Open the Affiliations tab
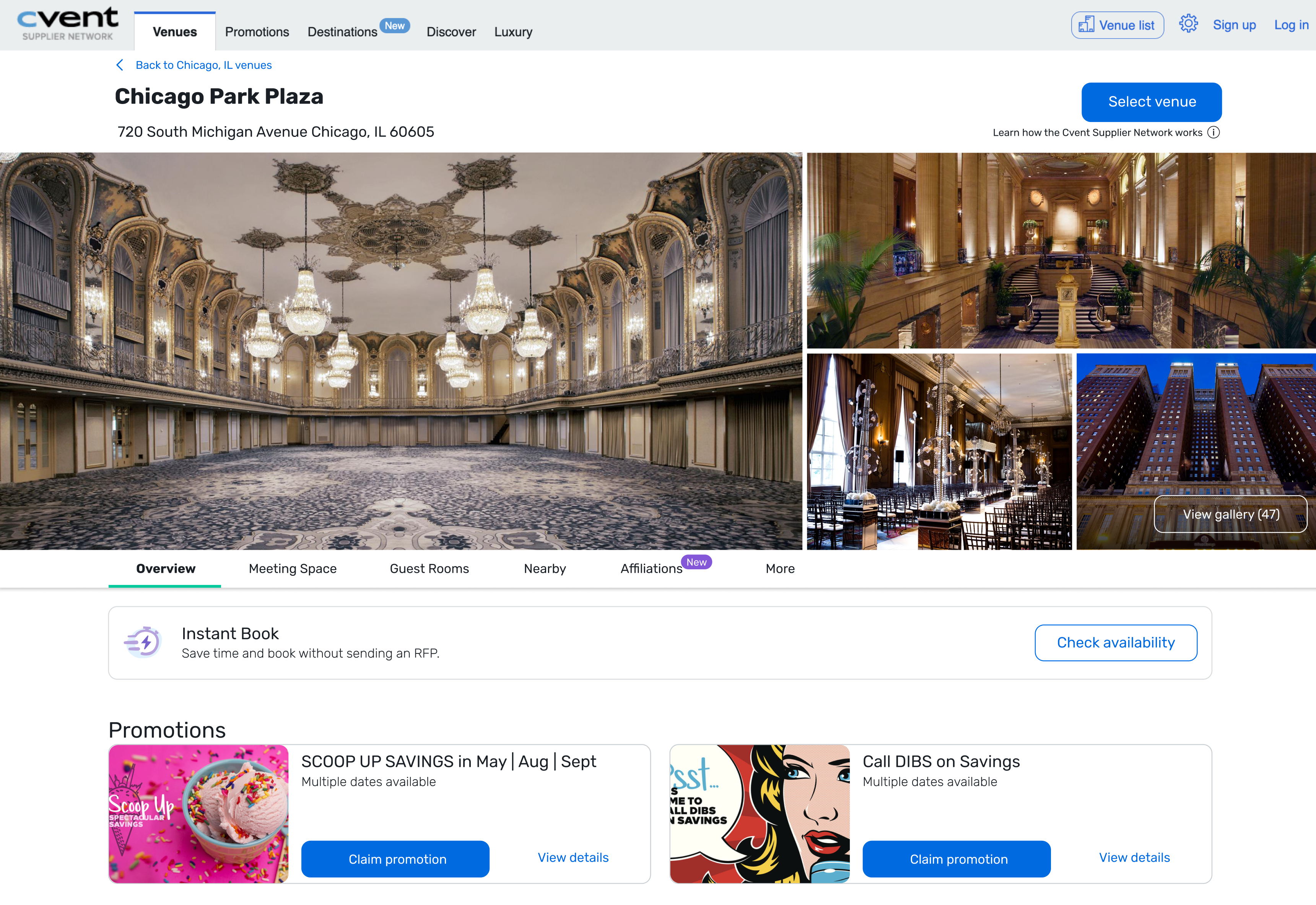The image size is (1316, 905). tap(651, 569)
